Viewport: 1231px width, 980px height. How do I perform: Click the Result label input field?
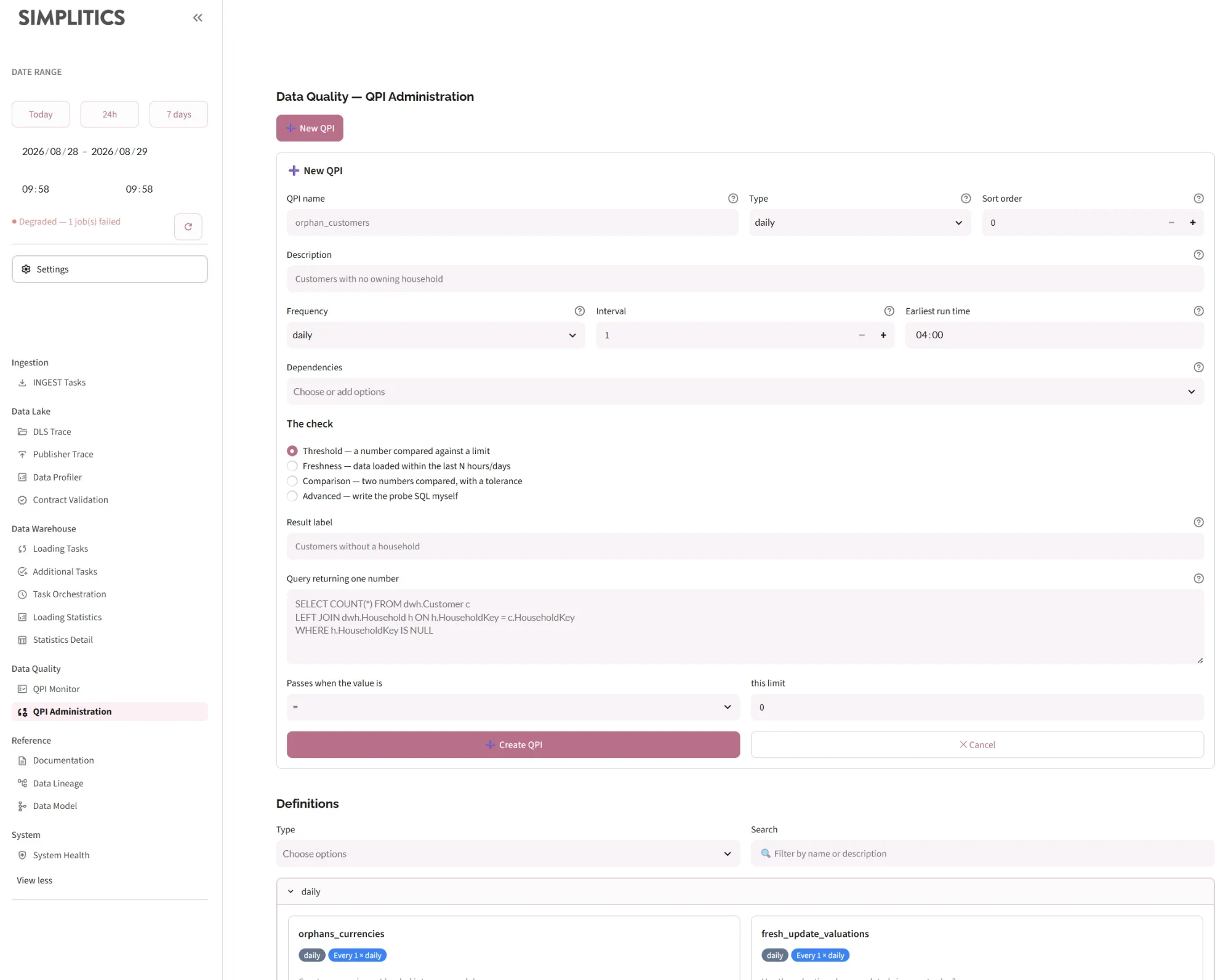[745, 546]
